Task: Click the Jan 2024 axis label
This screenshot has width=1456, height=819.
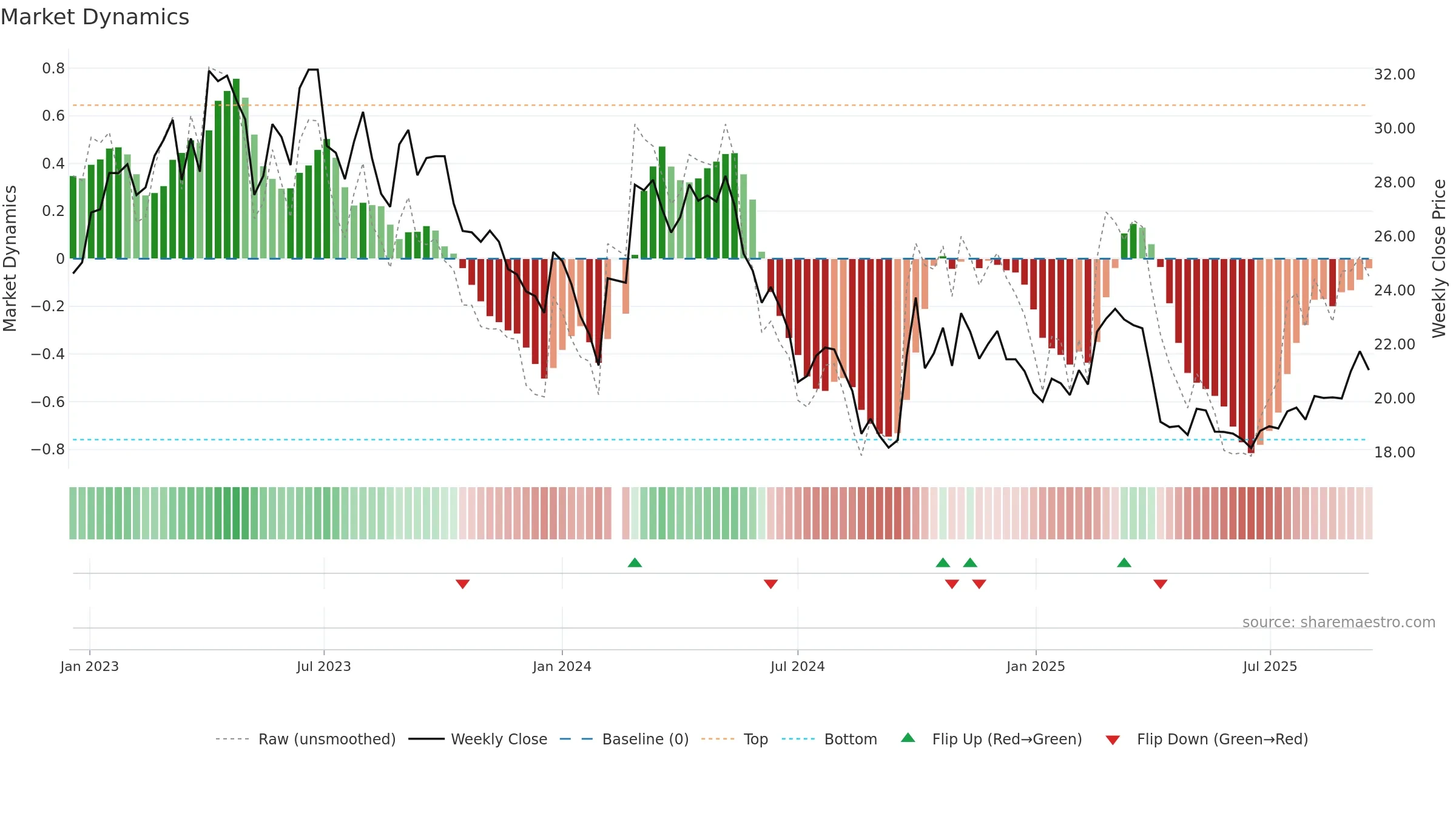Action: coord(562,666)
